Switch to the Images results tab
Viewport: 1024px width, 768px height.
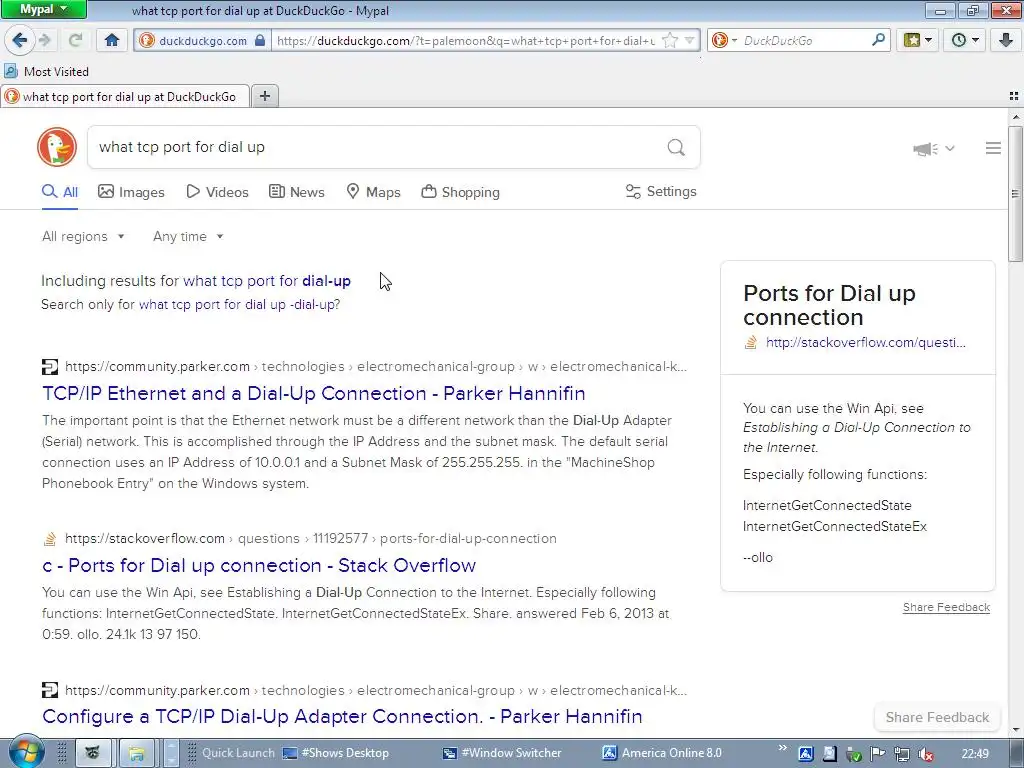[x=131, y=192]
